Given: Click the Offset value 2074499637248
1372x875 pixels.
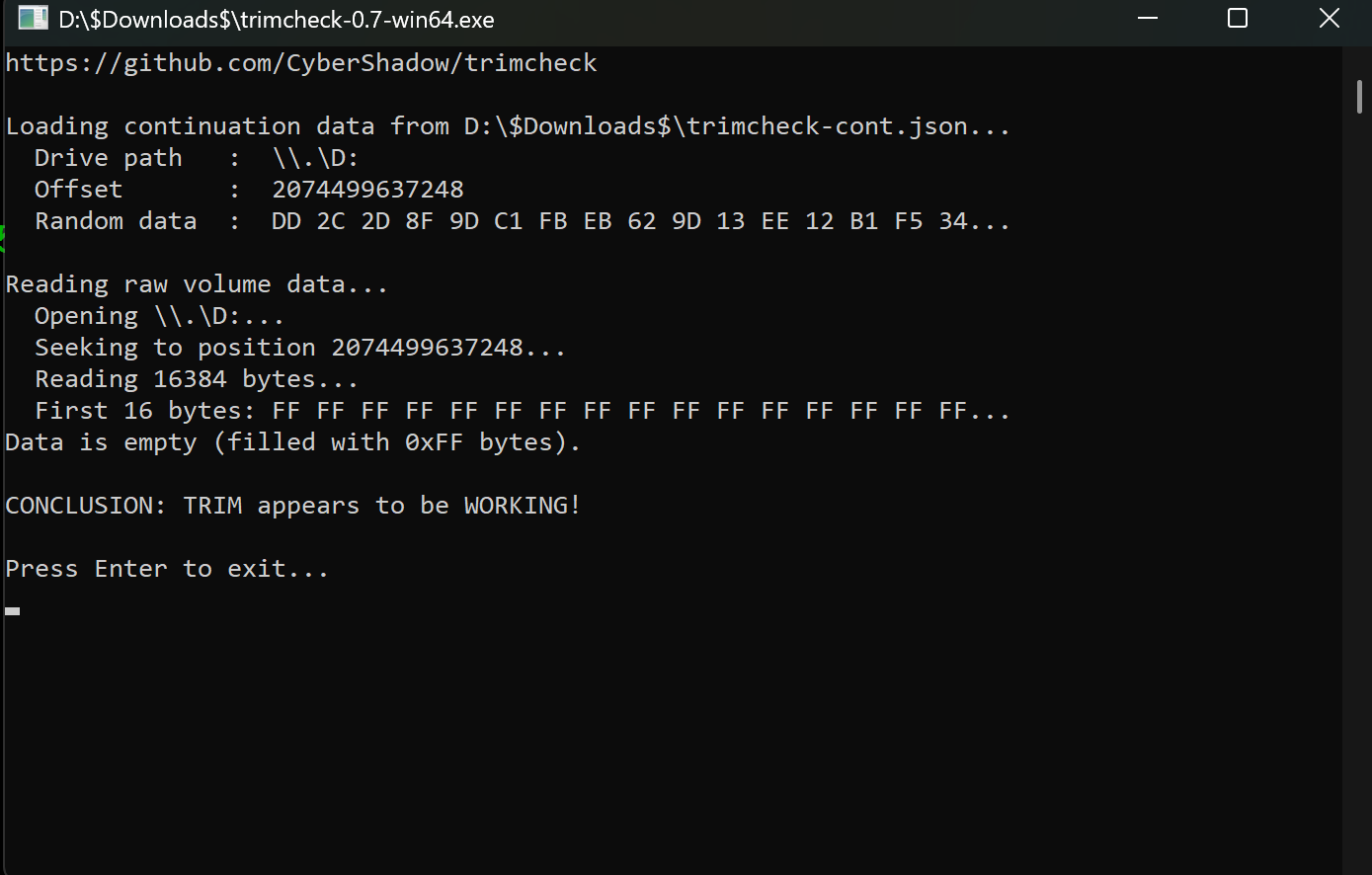Looking at the screenshot, I should pos(367,190).
